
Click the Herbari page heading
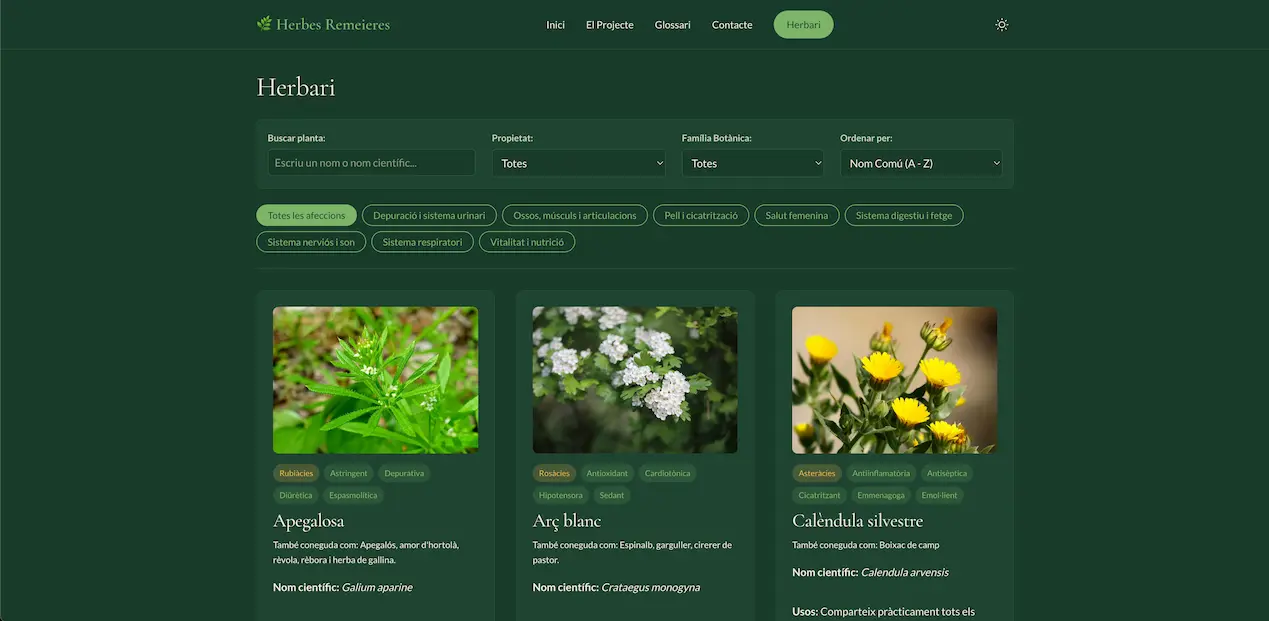[x=296, y=87]
